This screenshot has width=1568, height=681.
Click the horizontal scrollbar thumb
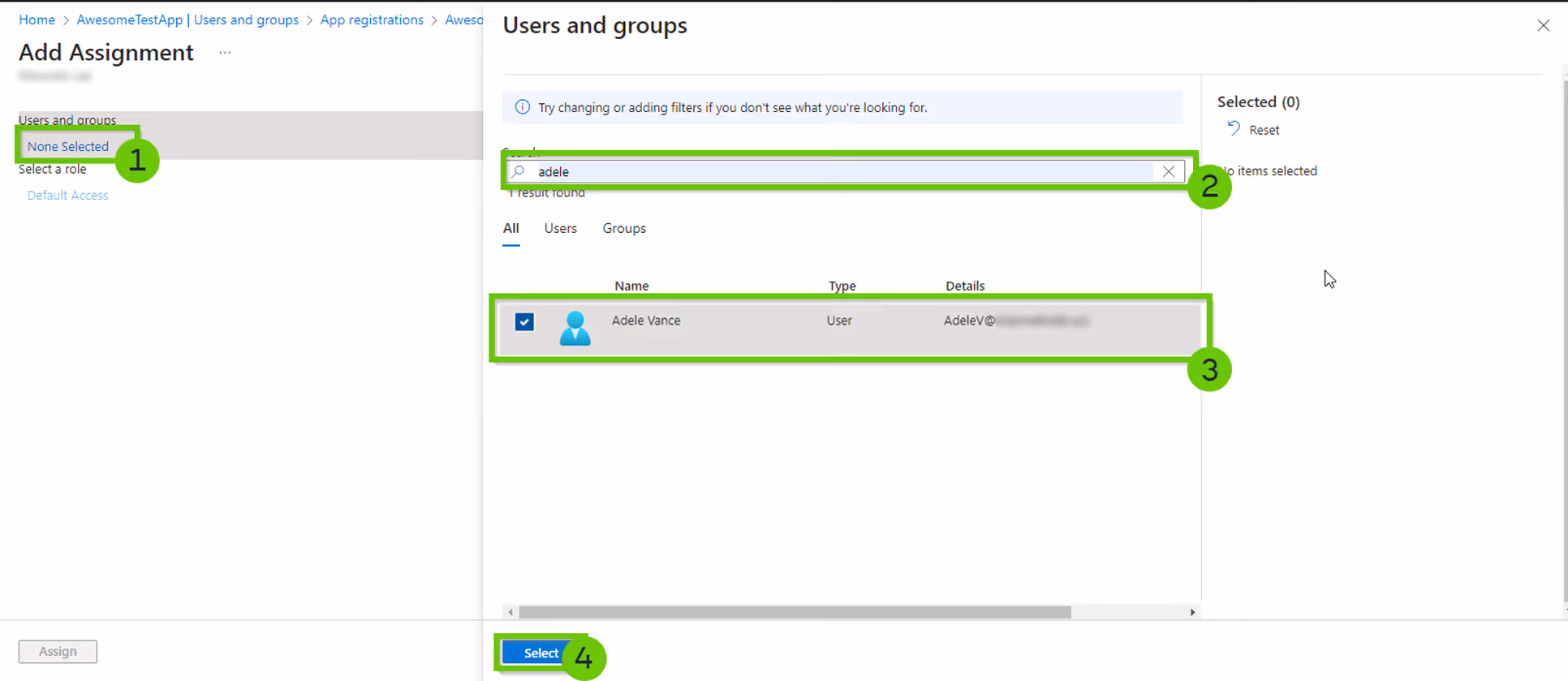[795, 612]
